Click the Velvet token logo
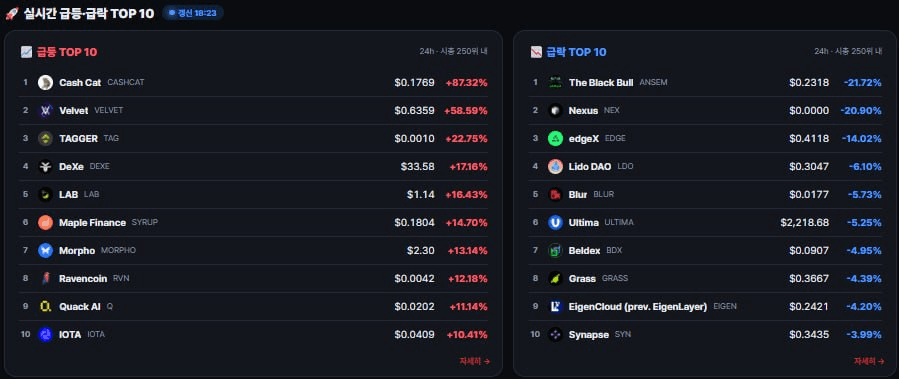Image resolution: width=899 pixels, height=379 pixels. pos(45,111)
